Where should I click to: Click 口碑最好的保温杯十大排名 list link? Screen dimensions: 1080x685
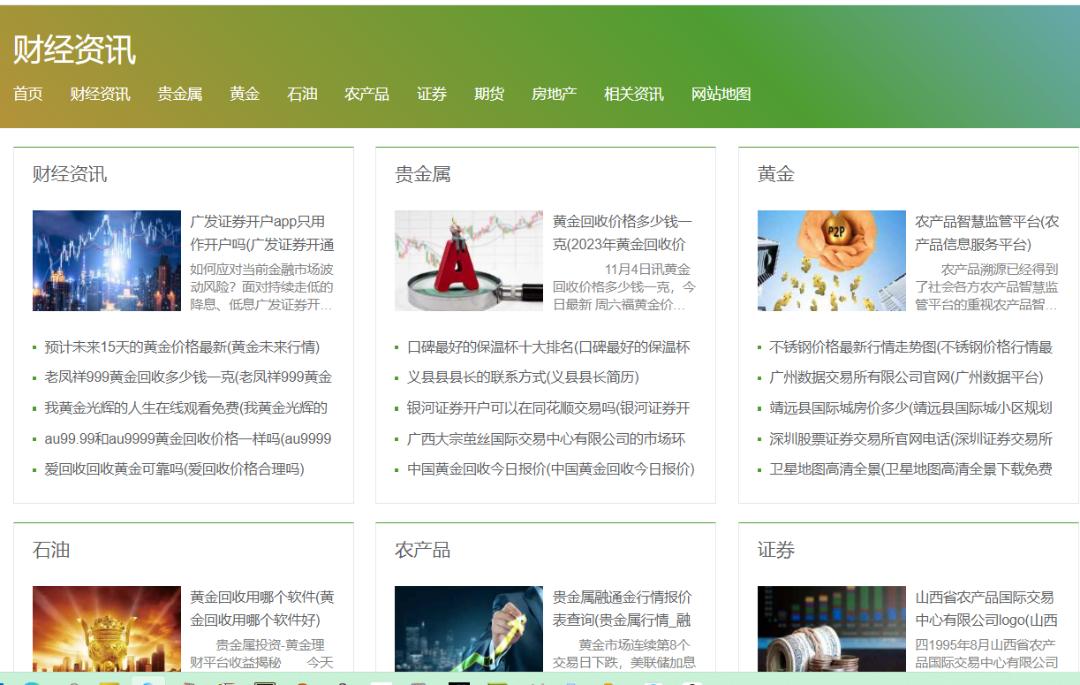pyautogui.click(x=548, y=347)
